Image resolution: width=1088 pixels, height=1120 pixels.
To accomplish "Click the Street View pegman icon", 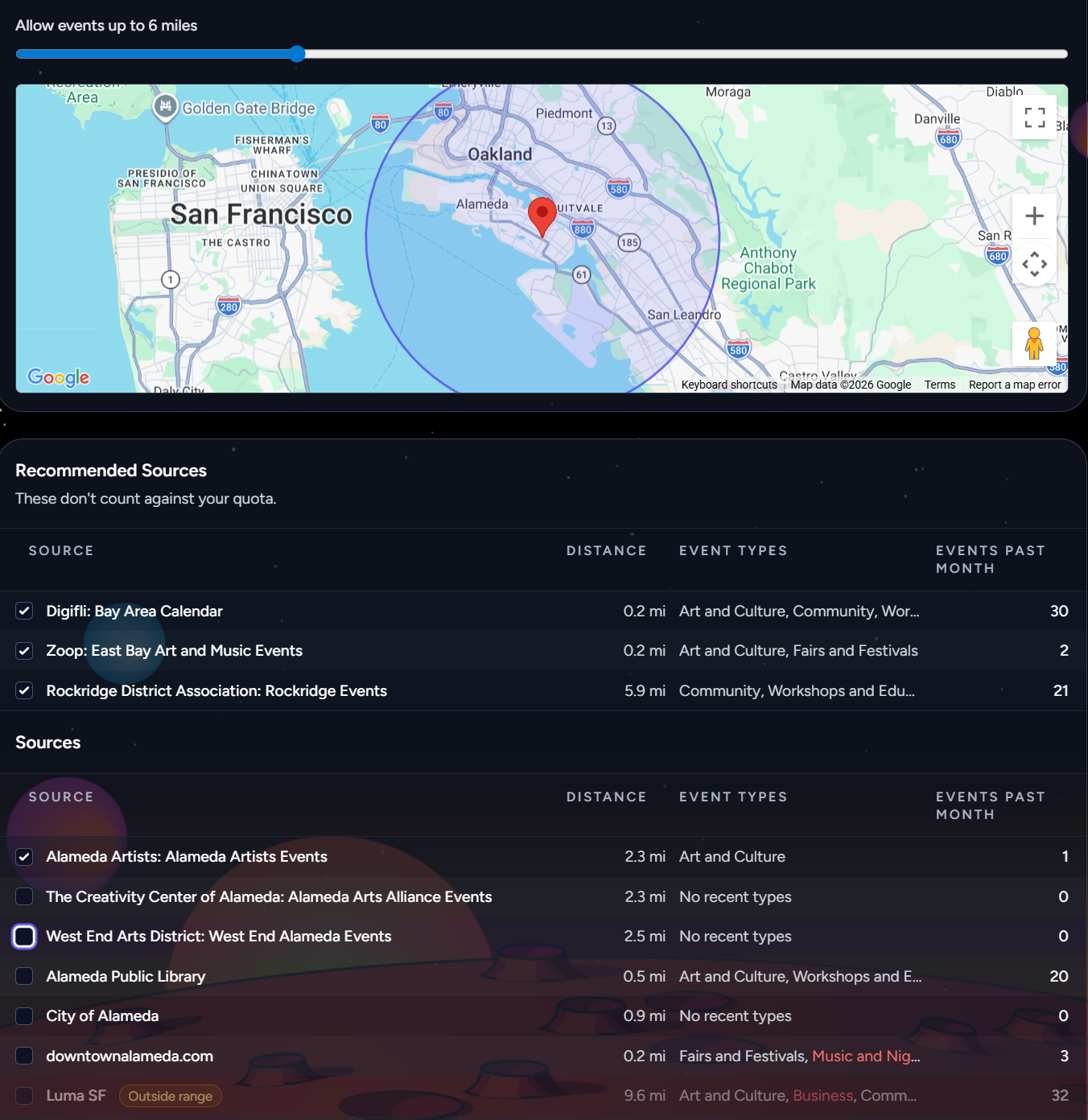I will pos(1034,344).
